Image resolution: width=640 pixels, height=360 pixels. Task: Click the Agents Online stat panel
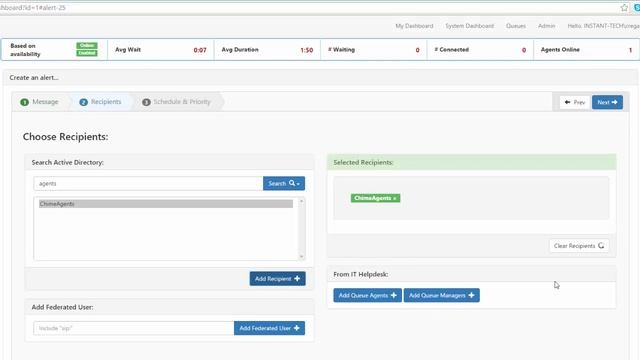[x=586, y=50]
